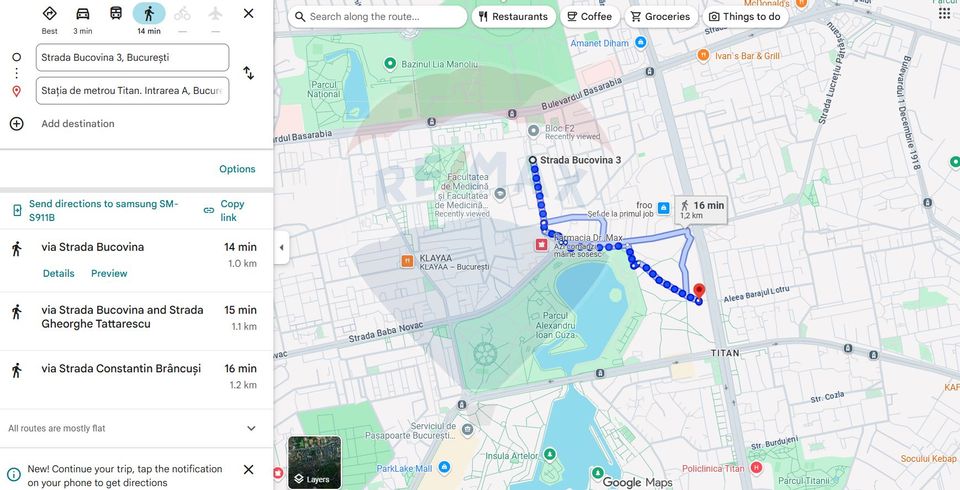The image size is (960, 490).
Task: Open route Options
Action: click(237, 169)
